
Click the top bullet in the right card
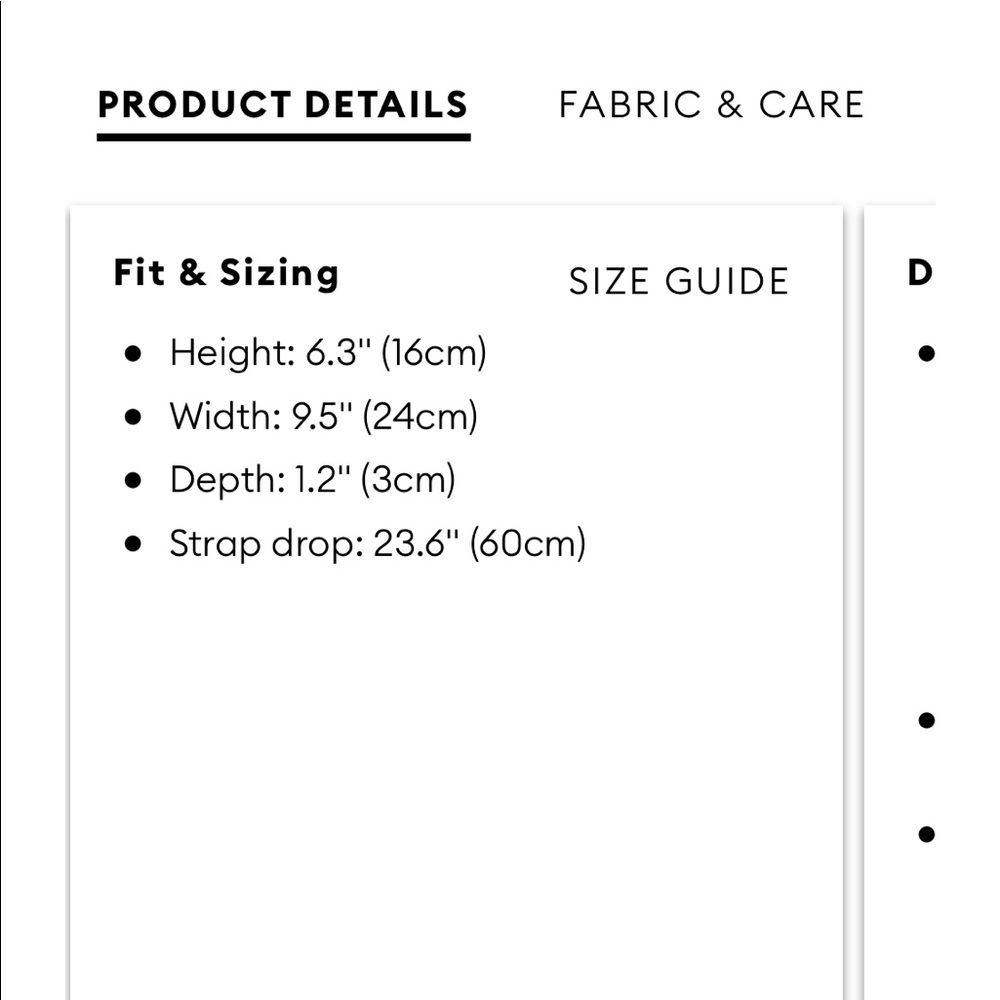[x=926, y=353]
